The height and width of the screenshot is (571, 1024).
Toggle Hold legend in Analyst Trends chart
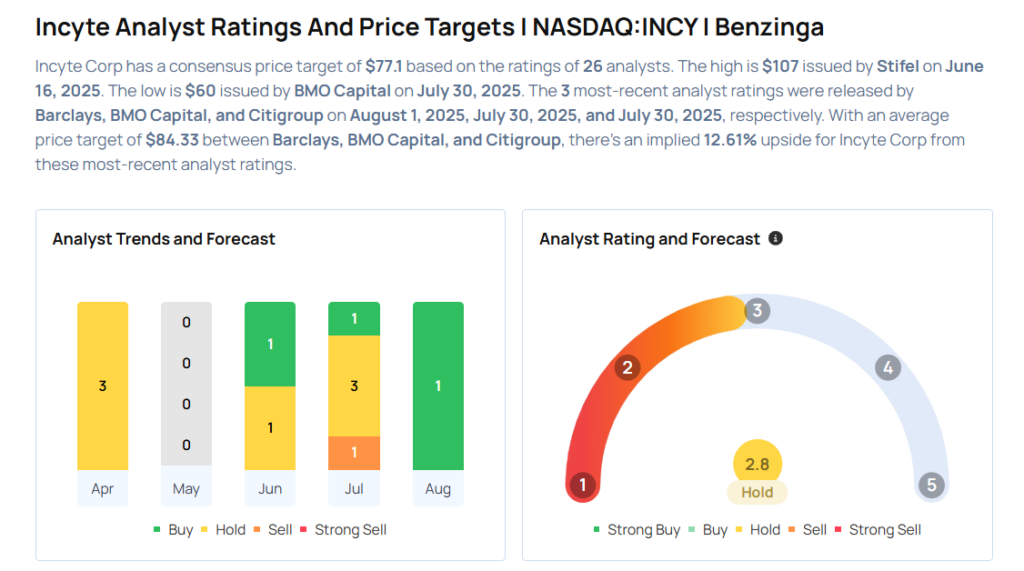pyautogui.click(x=223, y=530)
